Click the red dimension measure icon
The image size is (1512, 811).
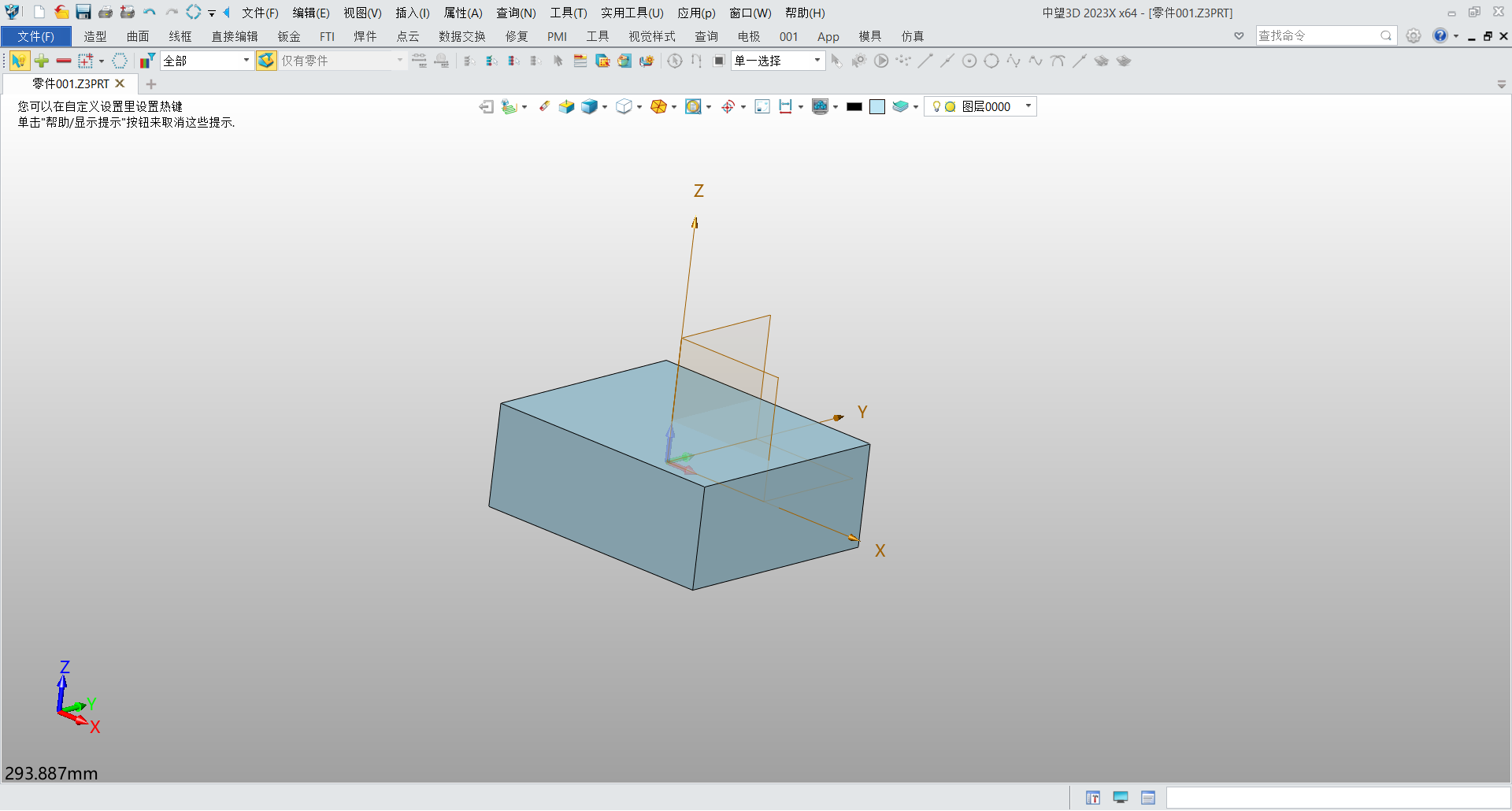point(785,107)
